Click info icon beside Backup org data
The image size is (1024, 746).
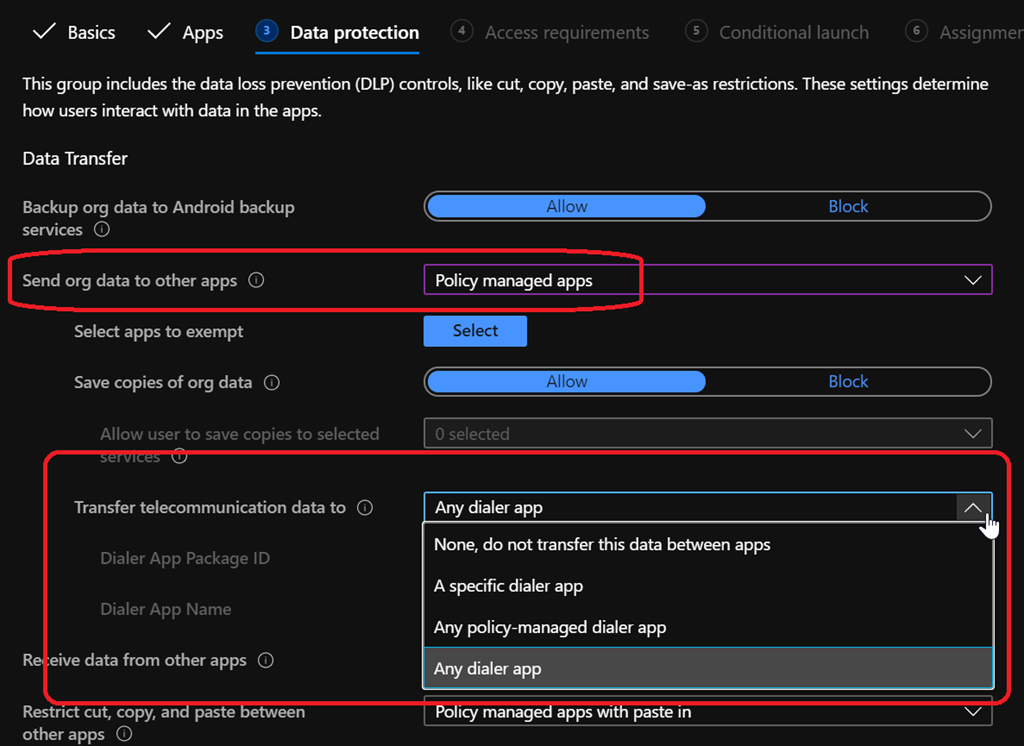101,230
